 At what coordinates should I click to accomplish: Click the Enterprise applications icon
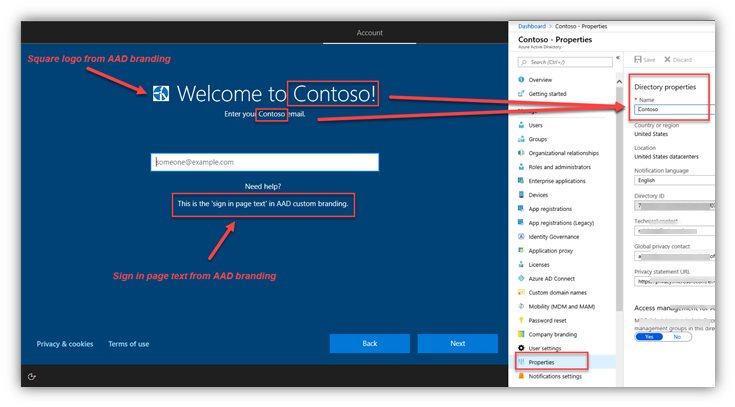[521, 181]
